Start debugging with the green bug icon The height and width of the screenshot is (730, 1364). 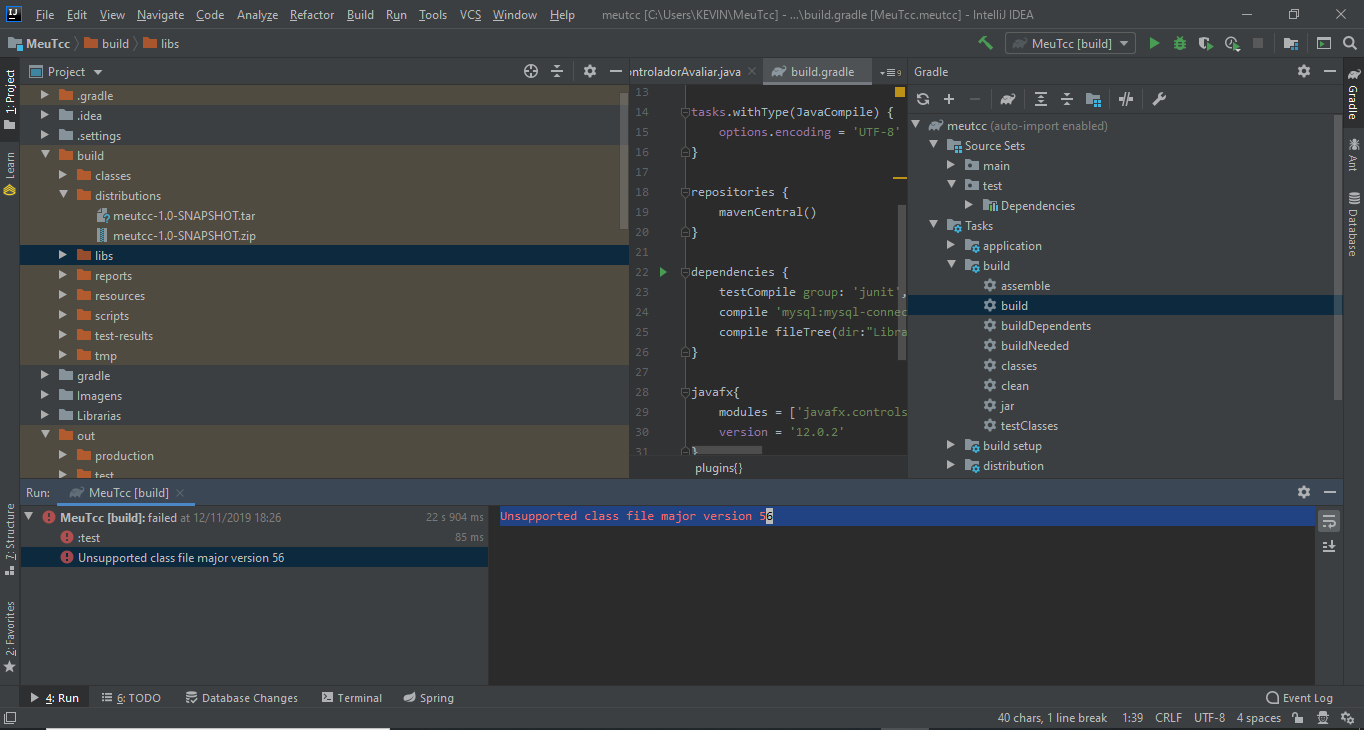[x=1180, y=43]
